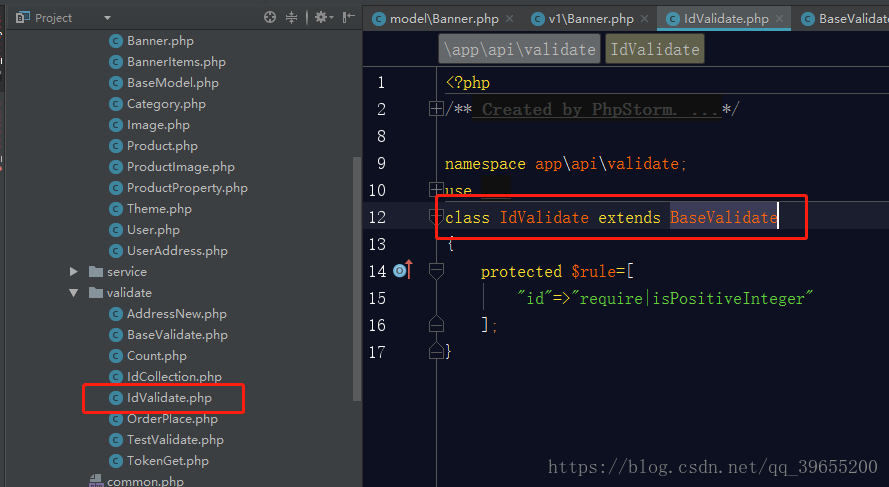Viewport: 889px width, 487px height.
Task: Close the IdValidate.php editor tab
Action: [x=780, y=19]
